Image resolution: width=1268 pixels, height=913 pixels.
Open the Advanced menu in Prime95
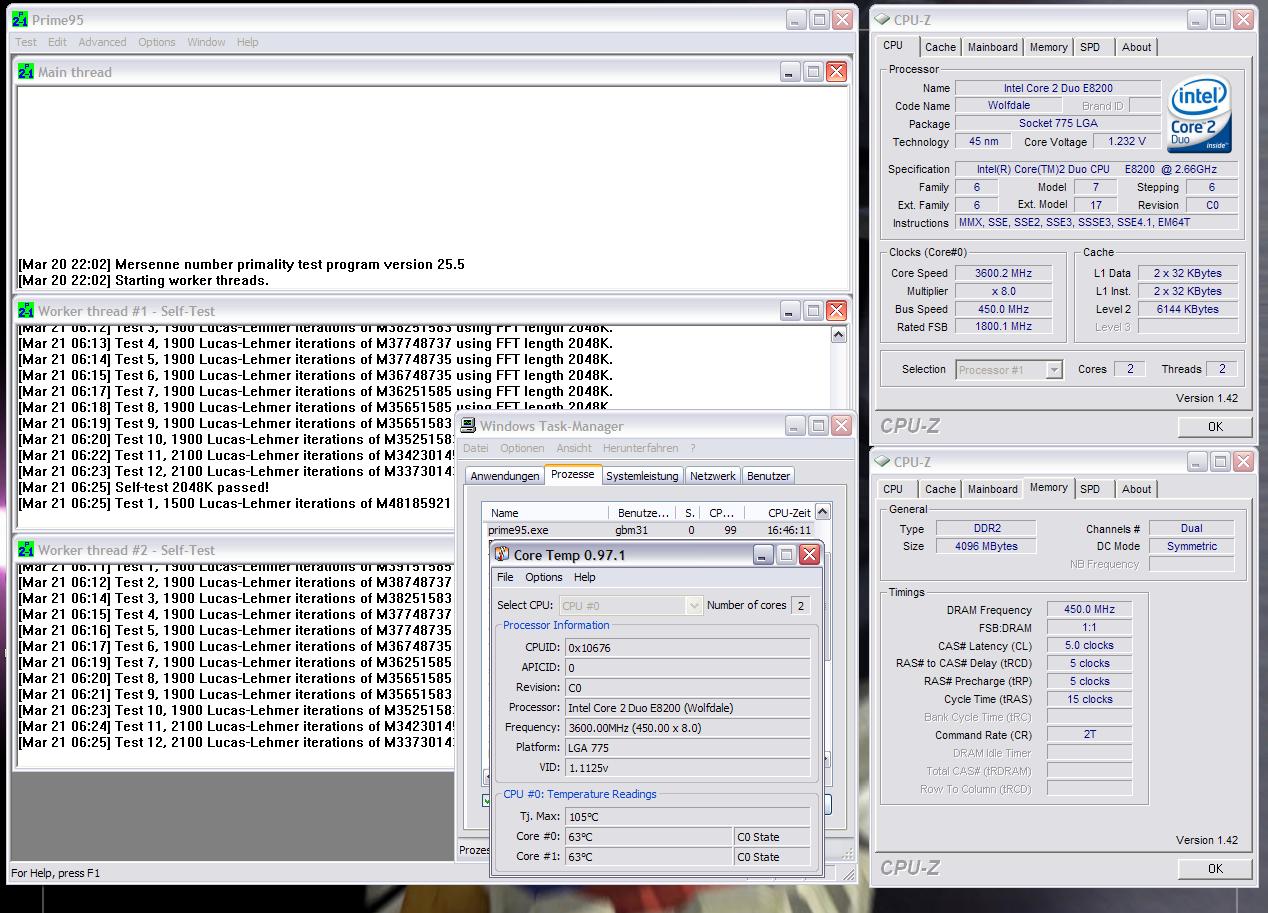coord(102,42)
